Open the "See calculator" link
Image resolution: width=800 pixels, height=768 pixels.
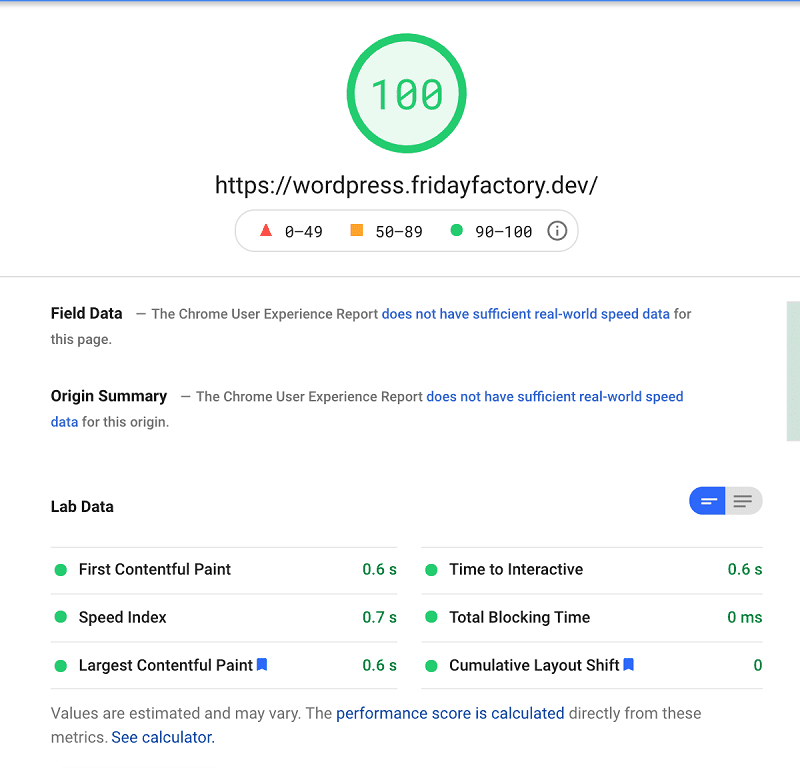162,738
